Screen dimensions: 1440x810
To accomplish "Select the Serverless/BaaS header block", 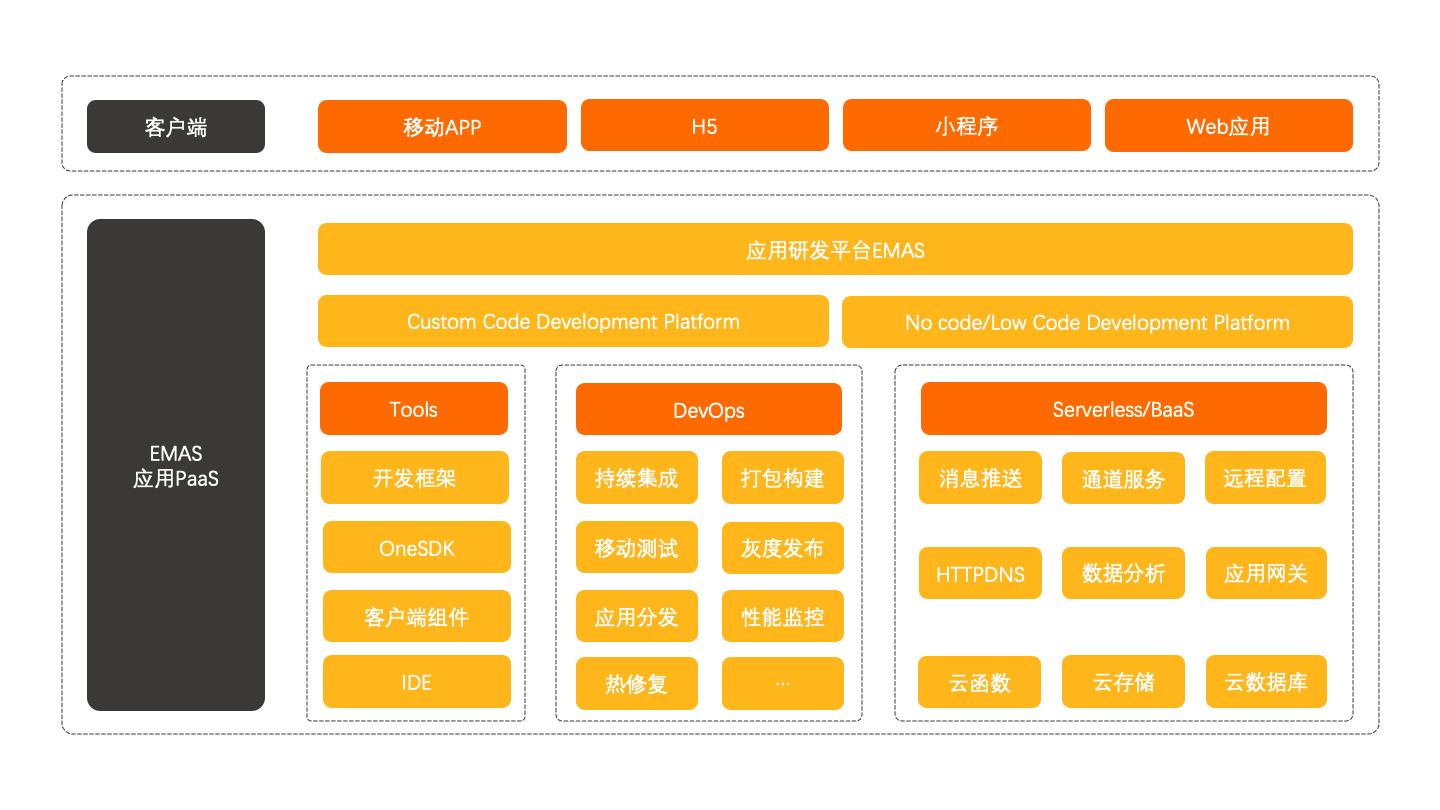I will tap(1123, 409).
